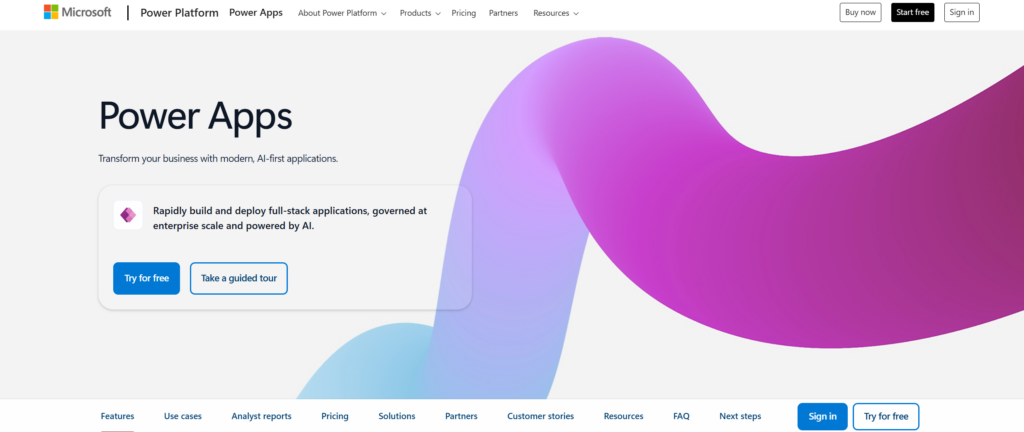Click the blue Try for free button
1024x432 pixels.
[x=146, y=278]
